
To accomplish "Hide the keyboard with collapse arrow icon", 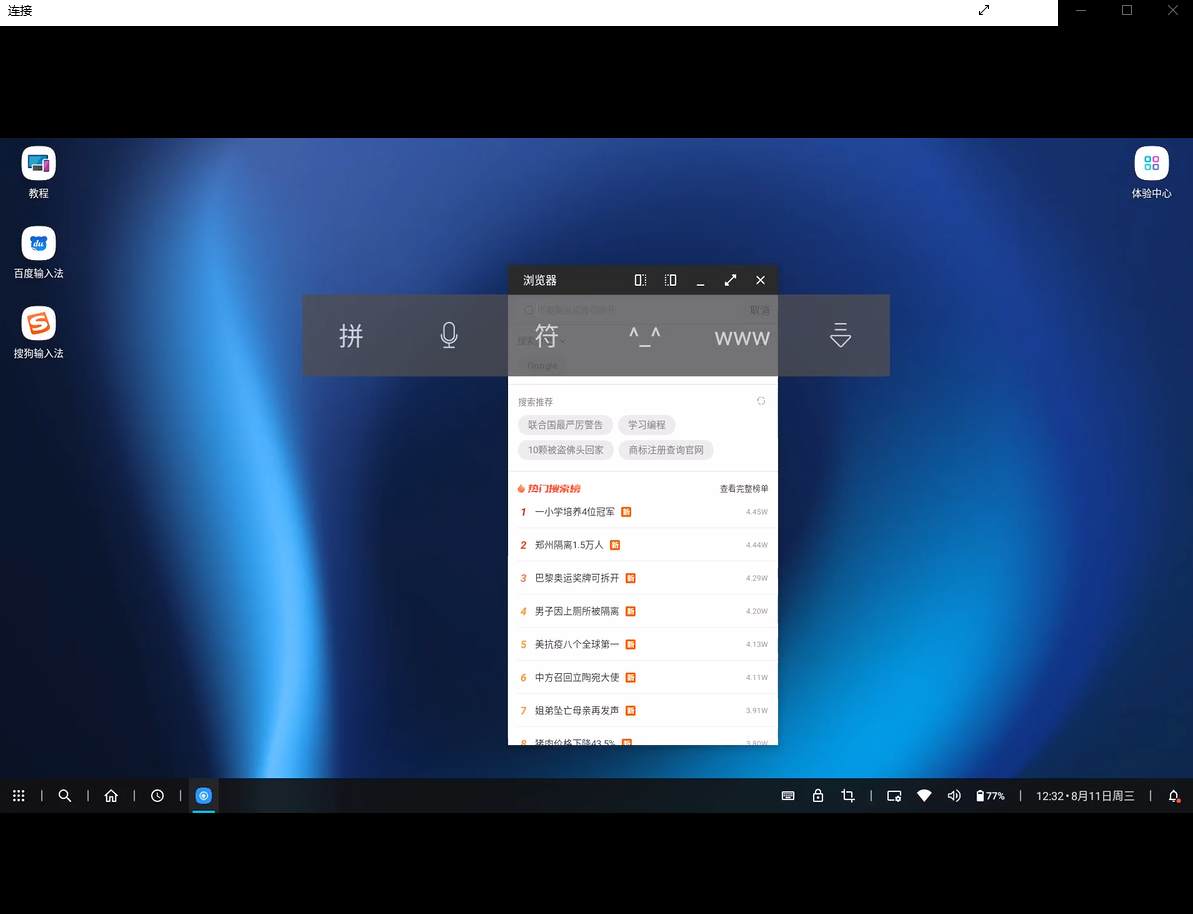I will [x=840, y=336].
